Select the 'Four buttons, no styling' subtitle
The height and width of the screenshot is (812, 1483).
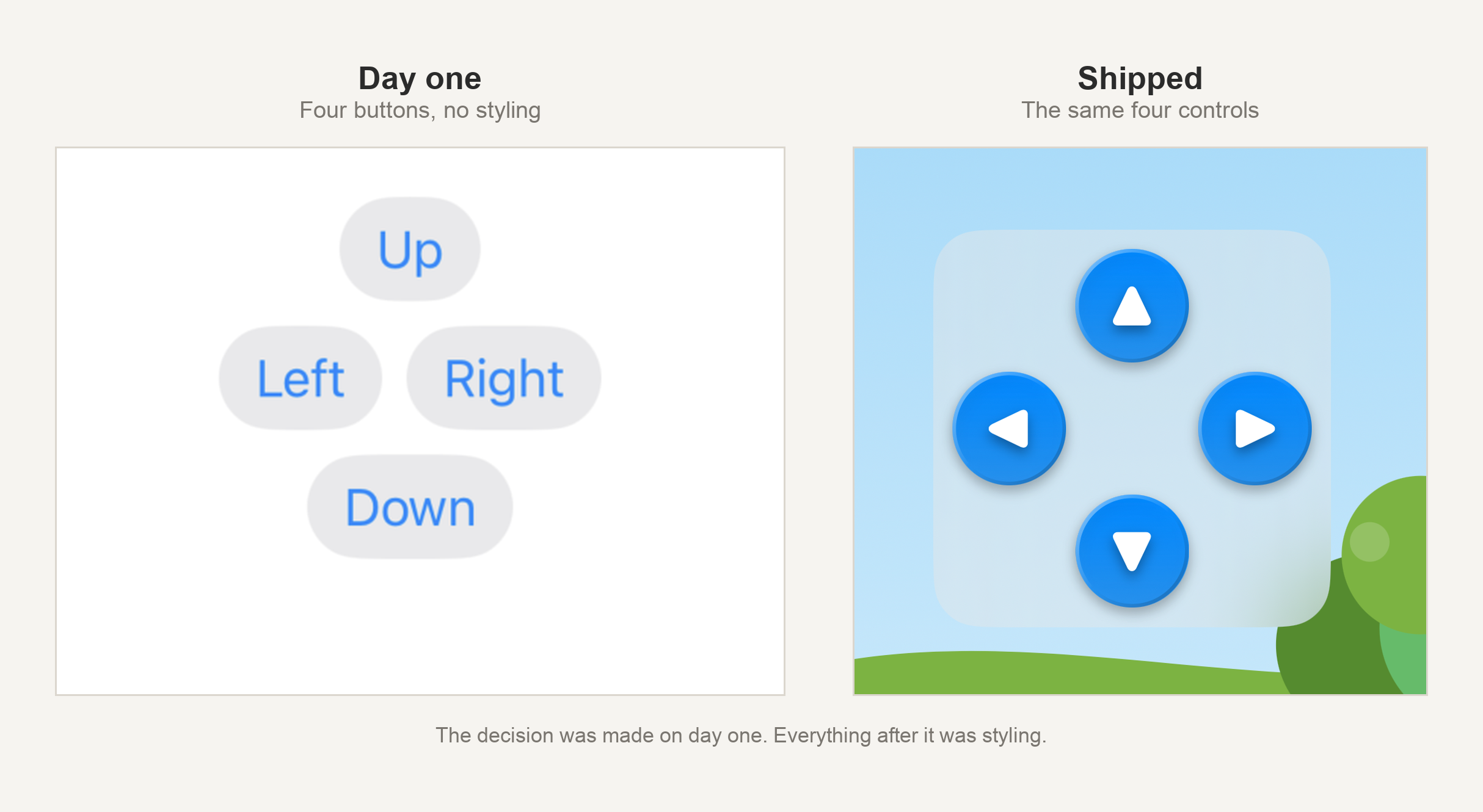[420, 111]
